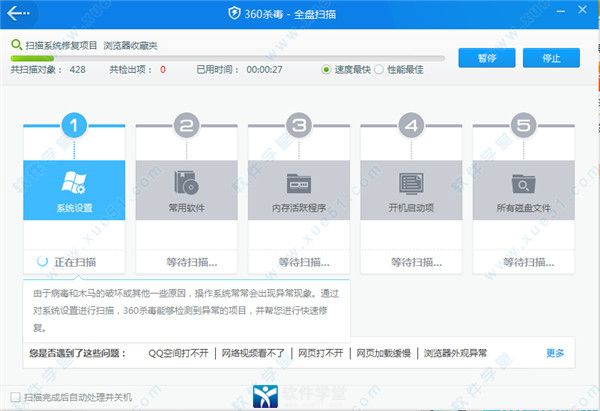Click the detected items count 0
Screen dimensions: 600x411
tap(163, 70)
